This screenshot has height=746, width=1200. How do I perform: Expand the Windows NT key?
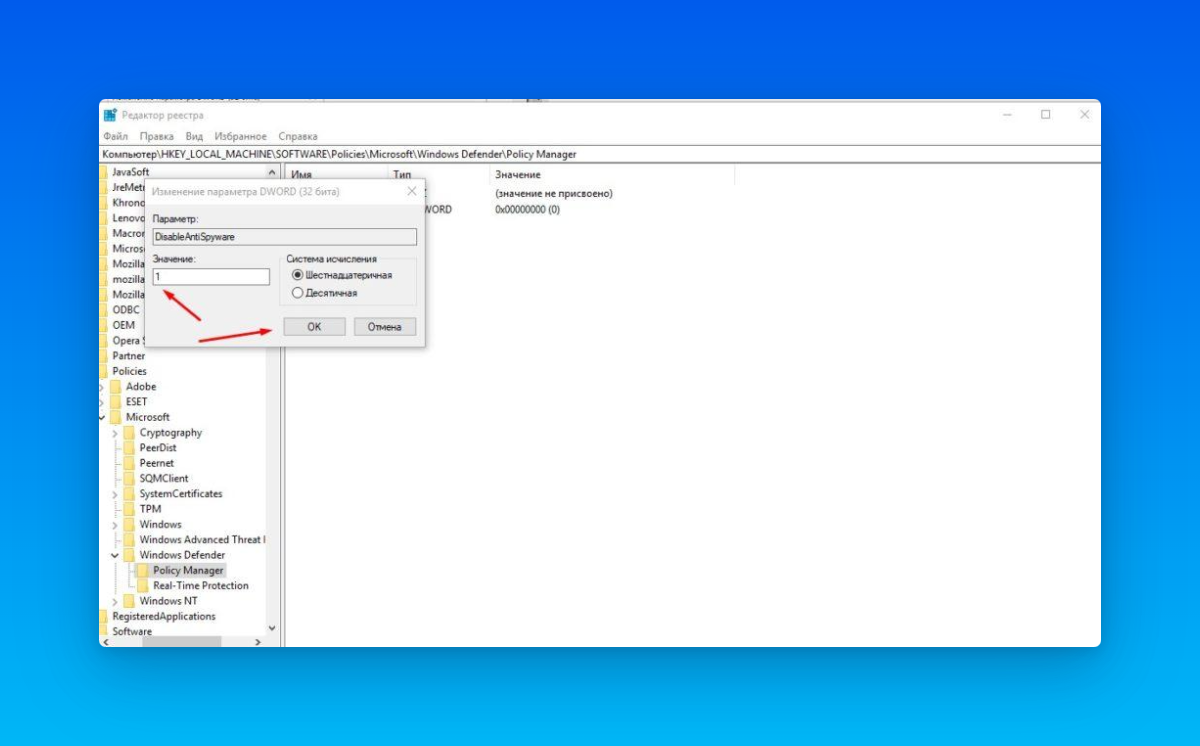[115, 601]
